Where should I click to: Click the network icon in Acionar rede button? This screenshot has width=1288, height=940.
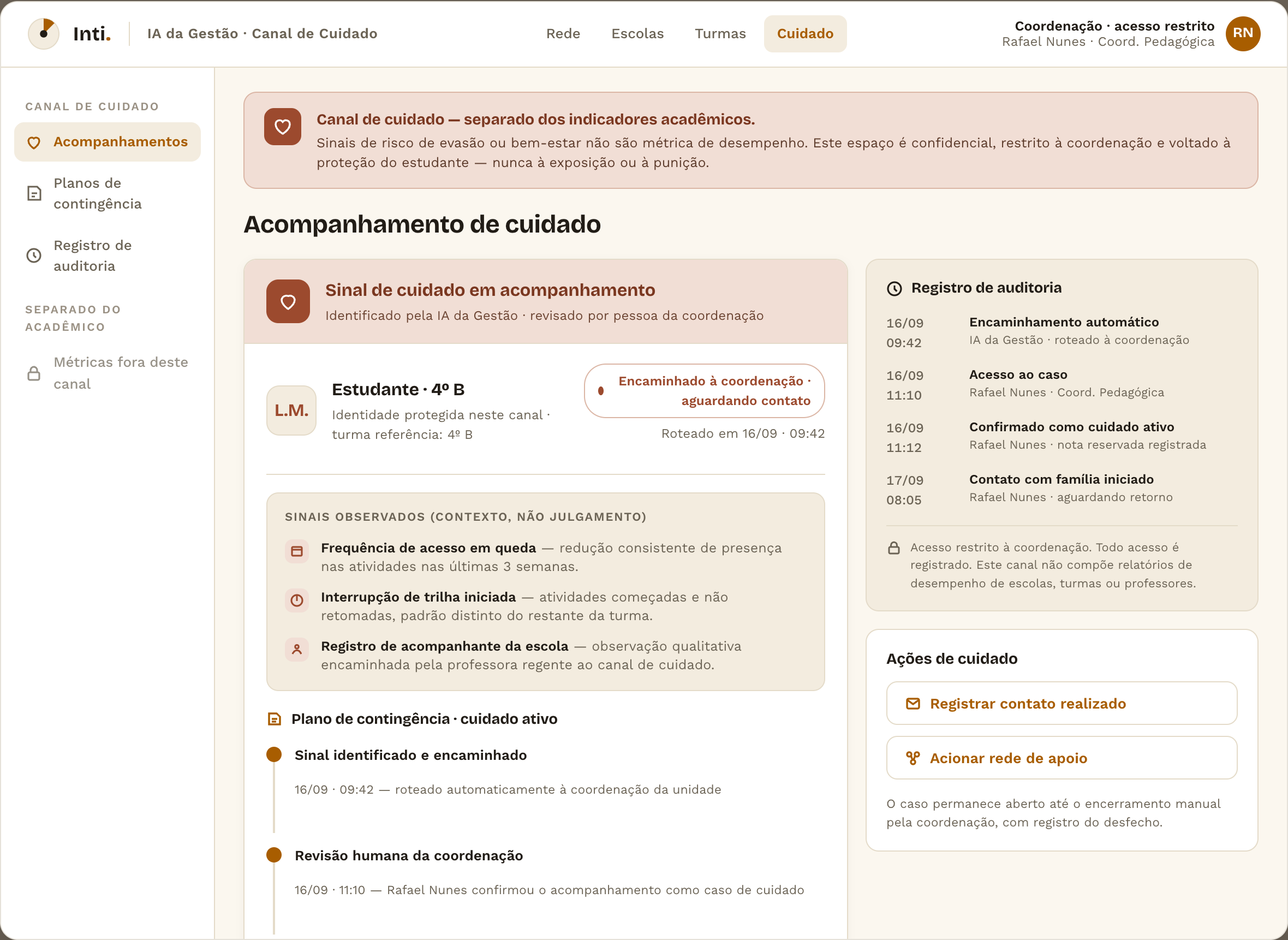point(913,758)
